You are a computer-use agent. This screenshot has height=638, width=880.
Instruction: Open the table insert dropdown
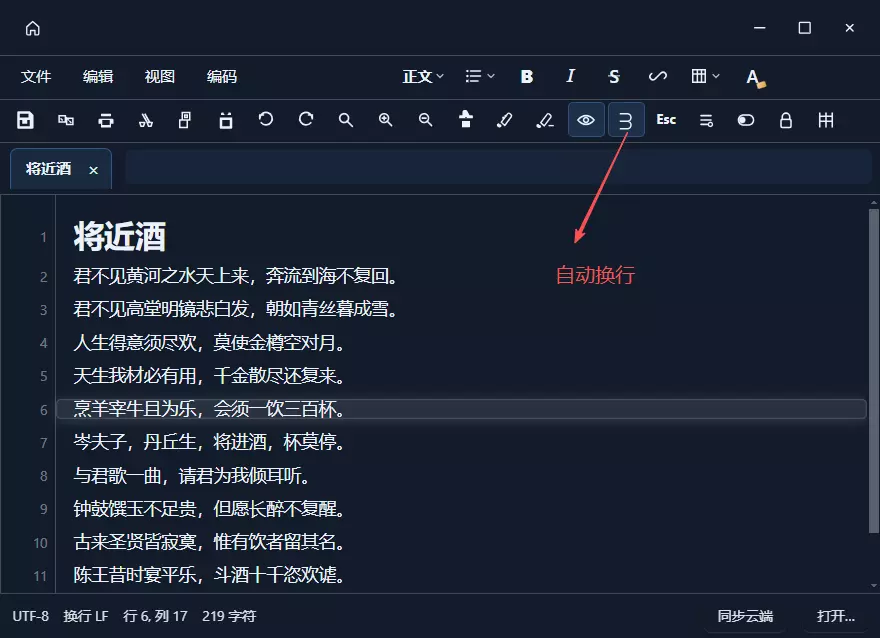pyautogui.click(x=705, y=76)
